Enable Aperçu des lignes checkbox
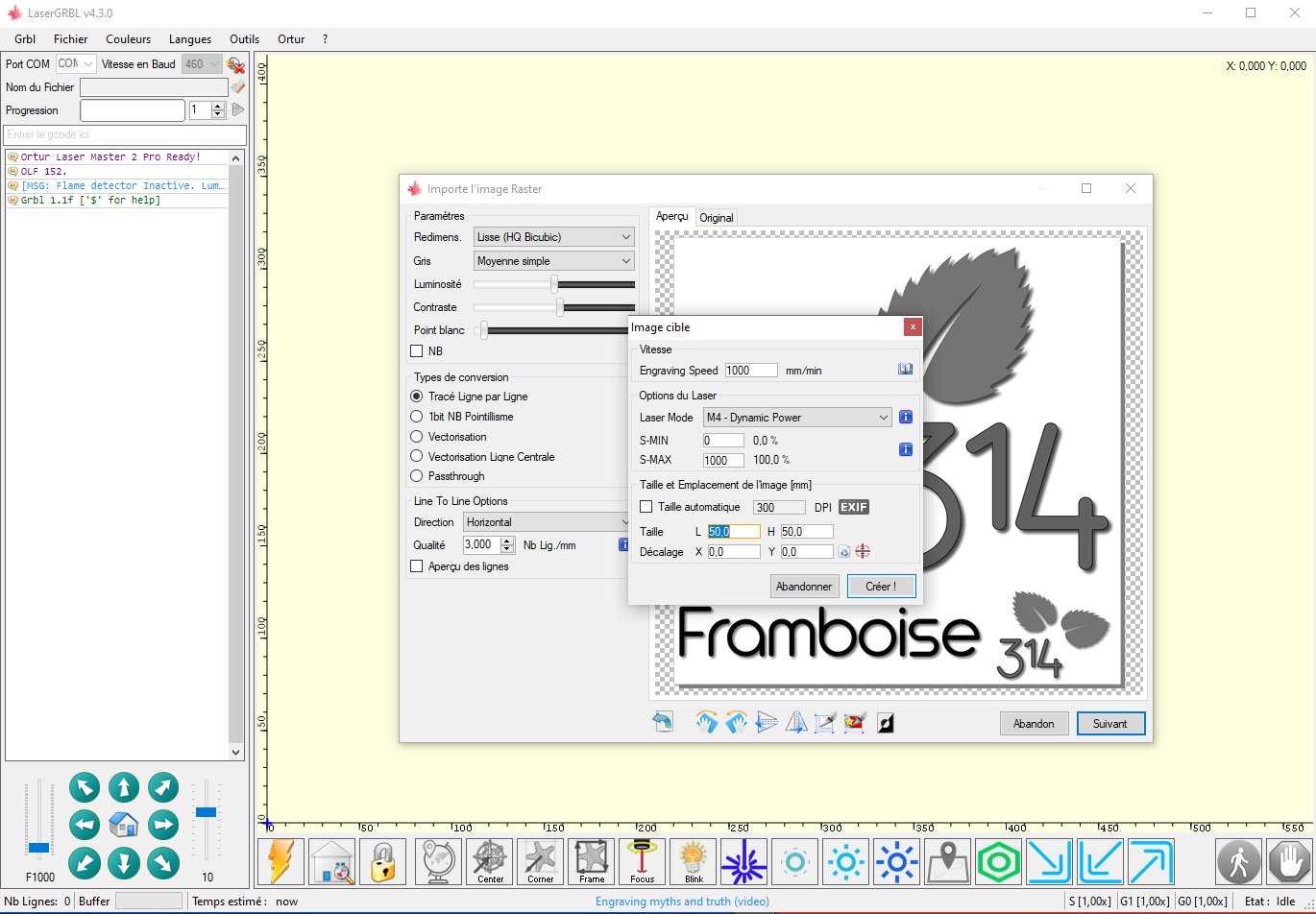 (417, 566)
